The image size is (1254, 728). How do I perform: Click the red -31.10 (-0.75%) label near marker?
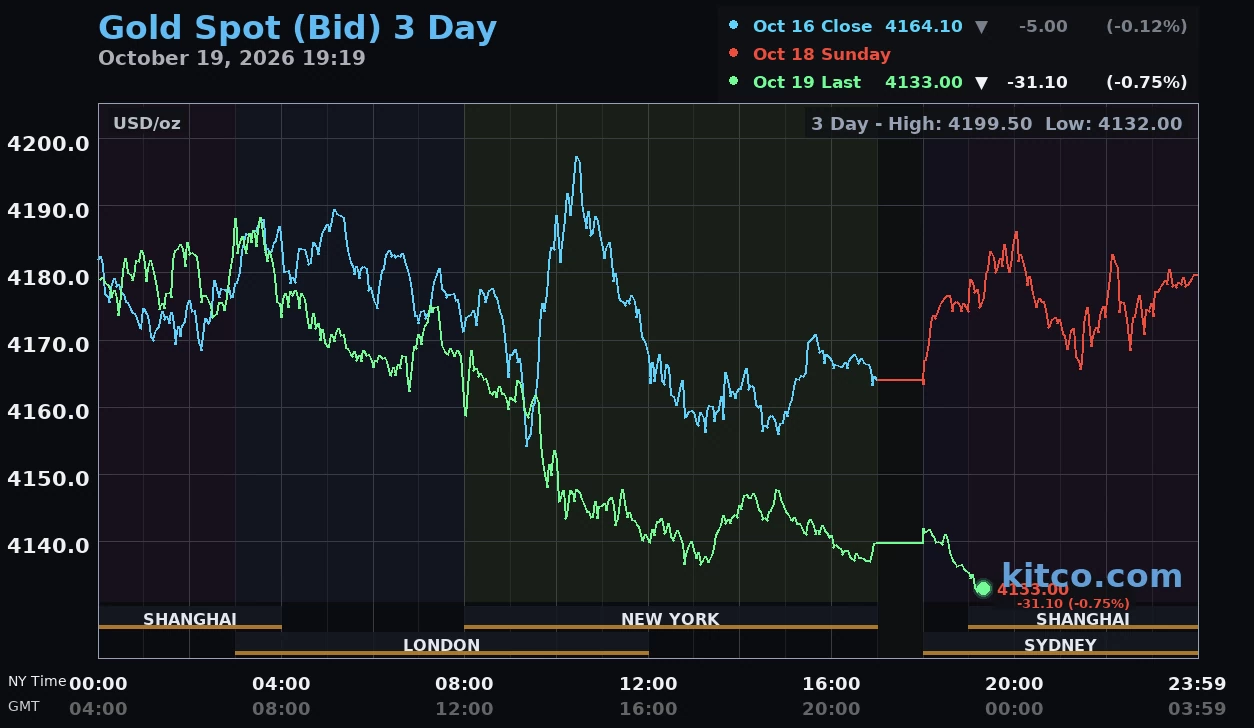click(1073, 603)
